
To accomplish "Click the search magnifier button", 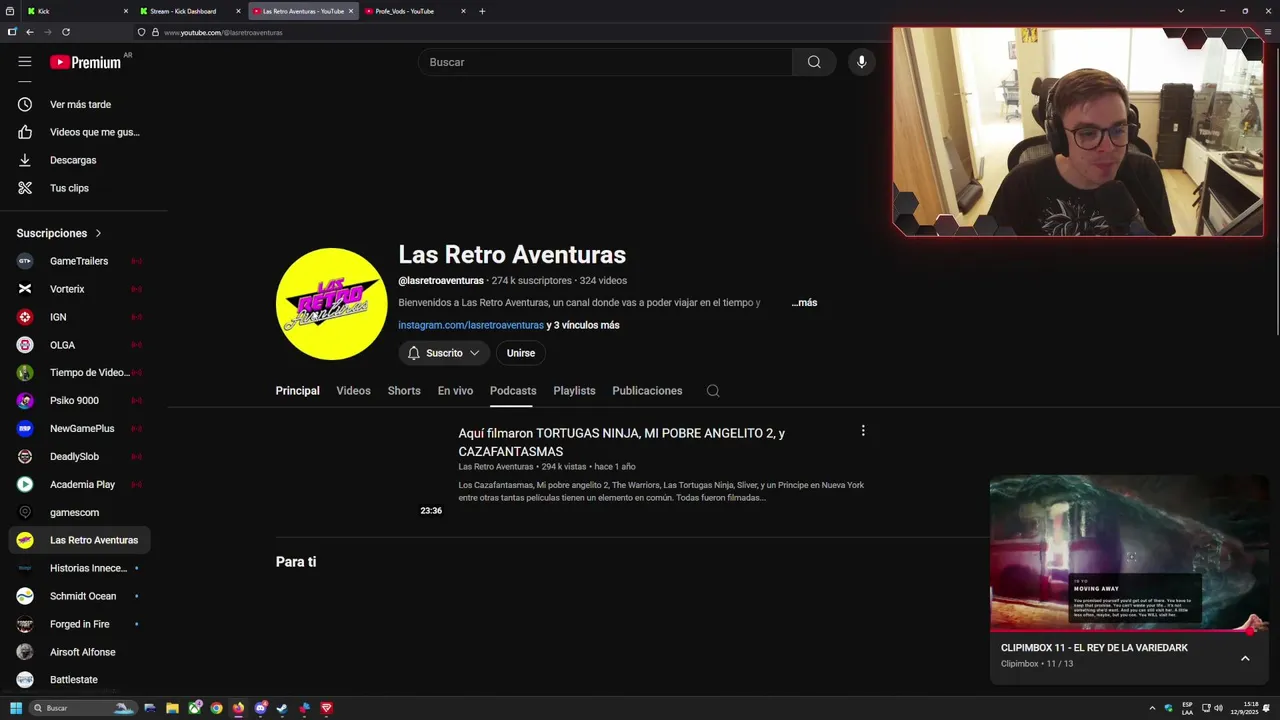I will coord(814,62).
